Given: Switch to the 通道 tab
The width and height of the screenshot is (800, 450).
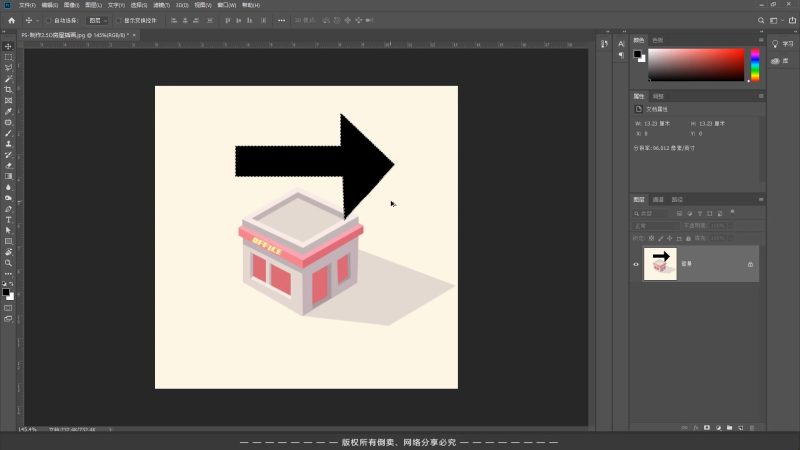Looking at the screenshot, I should tap(658, 199).
